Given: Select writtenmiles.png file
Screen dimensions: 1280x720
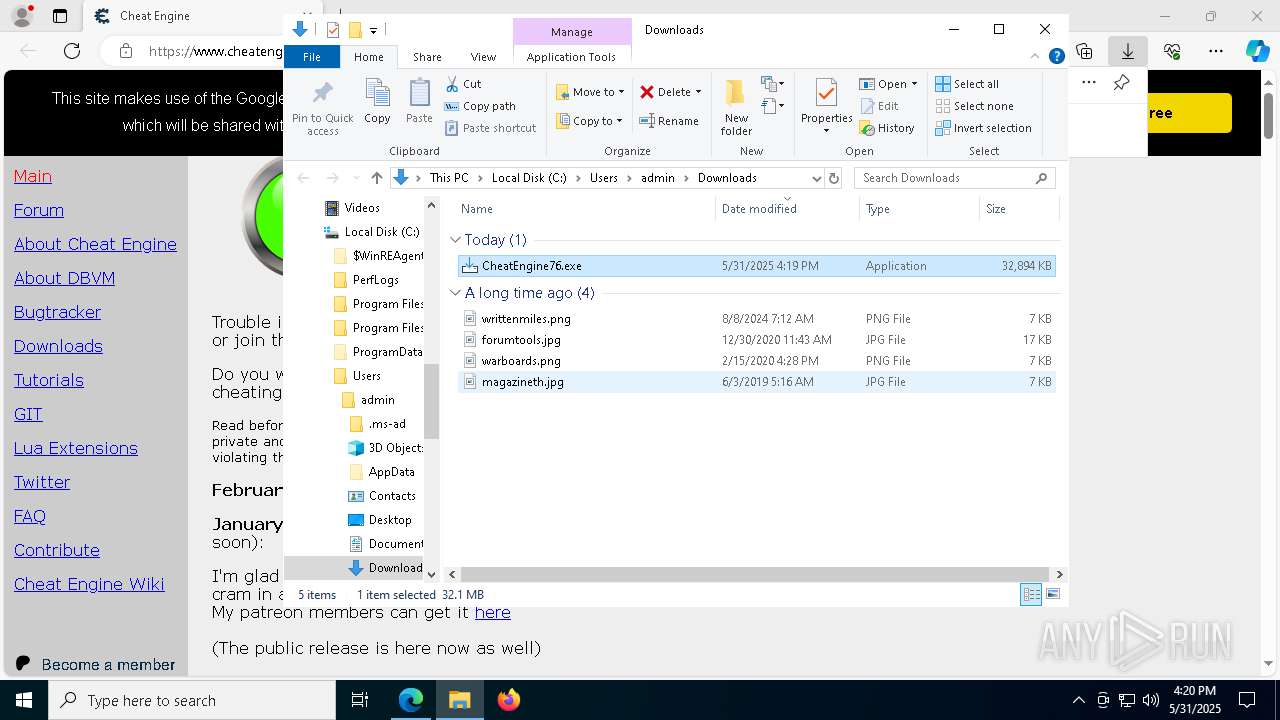Looking at the screenshot, I should (x=756, y=319).
